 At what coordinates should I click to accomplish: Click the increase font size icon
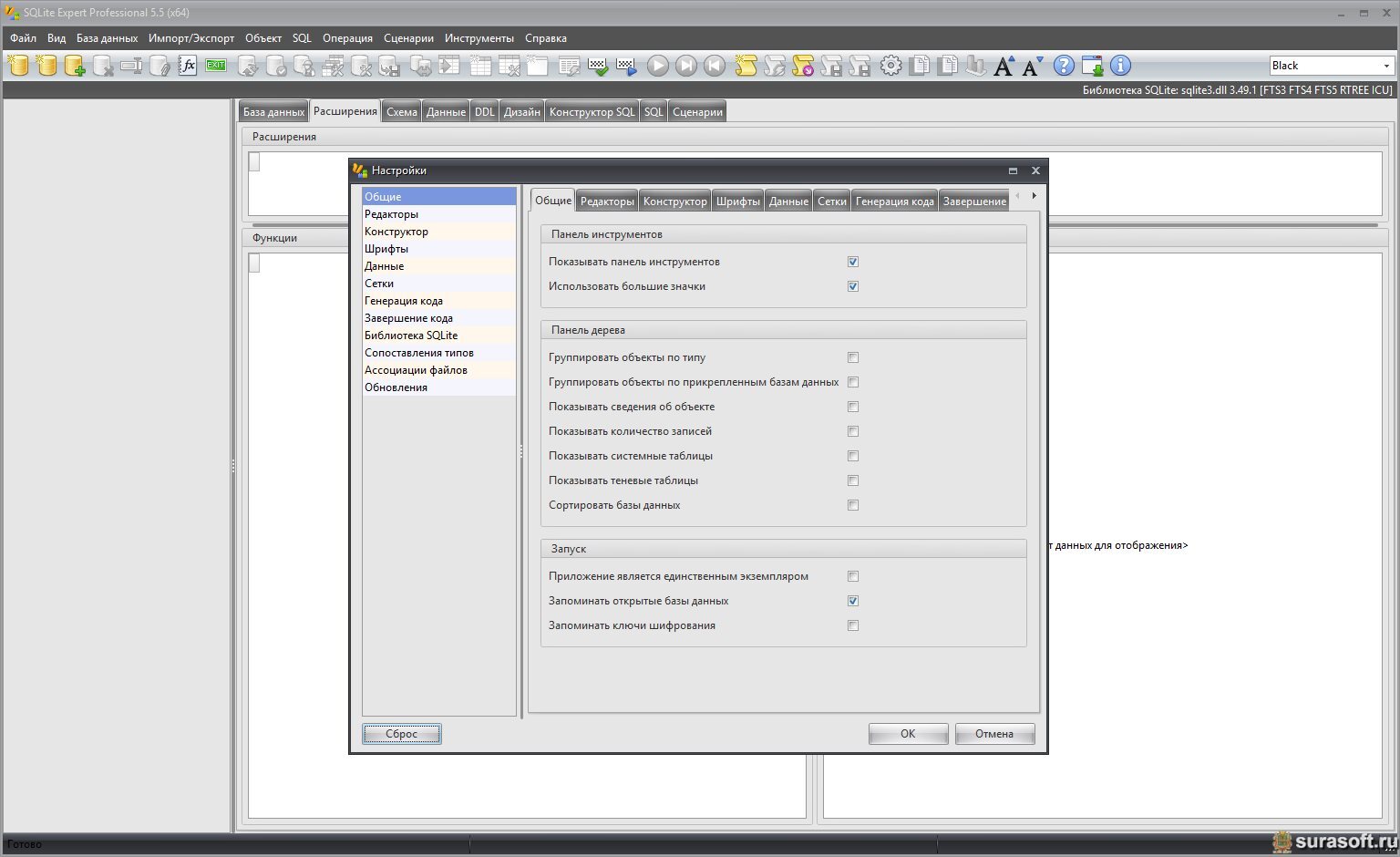(1004, 66)
